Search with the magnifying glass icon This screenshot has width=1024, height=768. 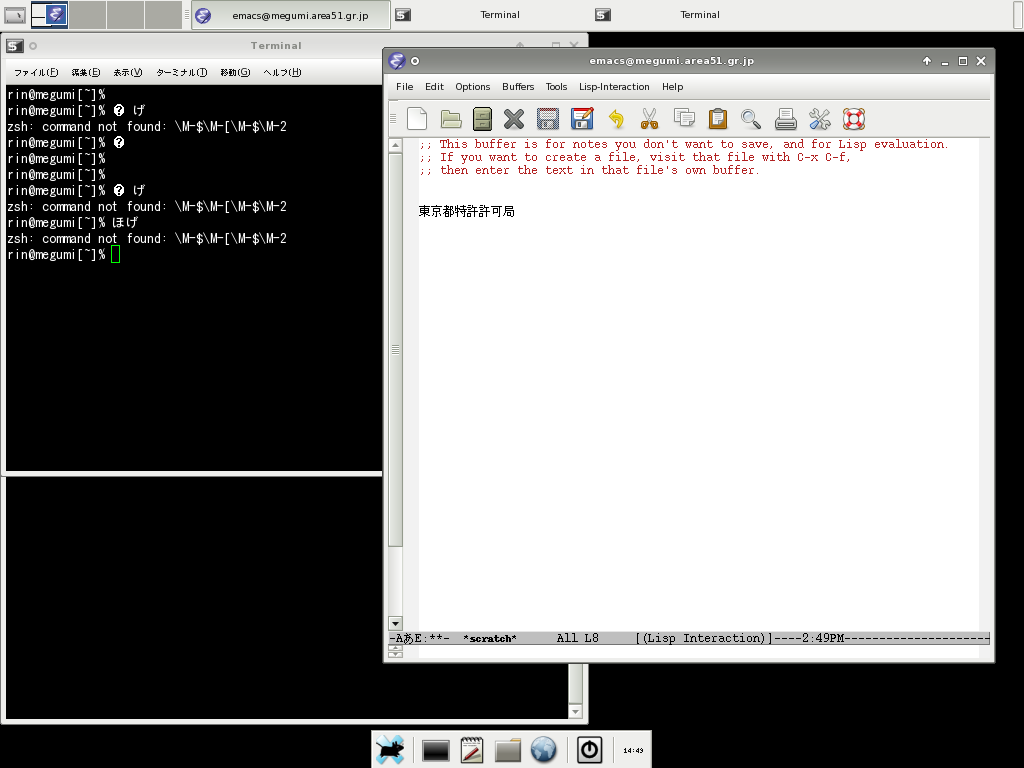pyautogui.click(x=751, y=119)
